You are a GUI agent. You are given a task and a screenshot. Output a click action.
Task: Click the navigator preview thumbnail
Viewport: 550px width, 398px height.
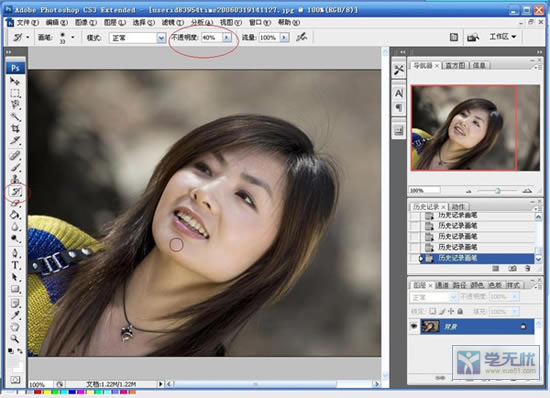click(475, 128)
